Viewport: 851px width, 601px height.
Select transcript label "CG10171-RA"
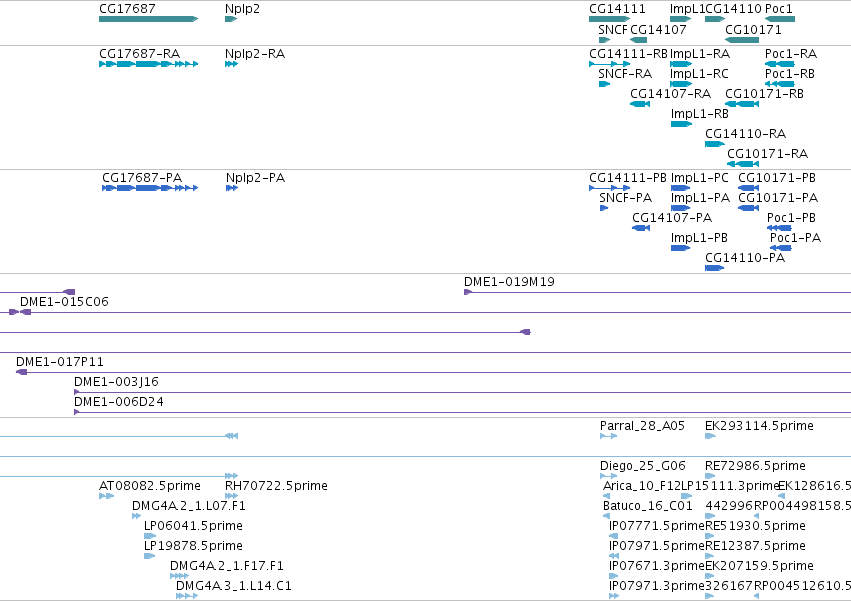767,154
